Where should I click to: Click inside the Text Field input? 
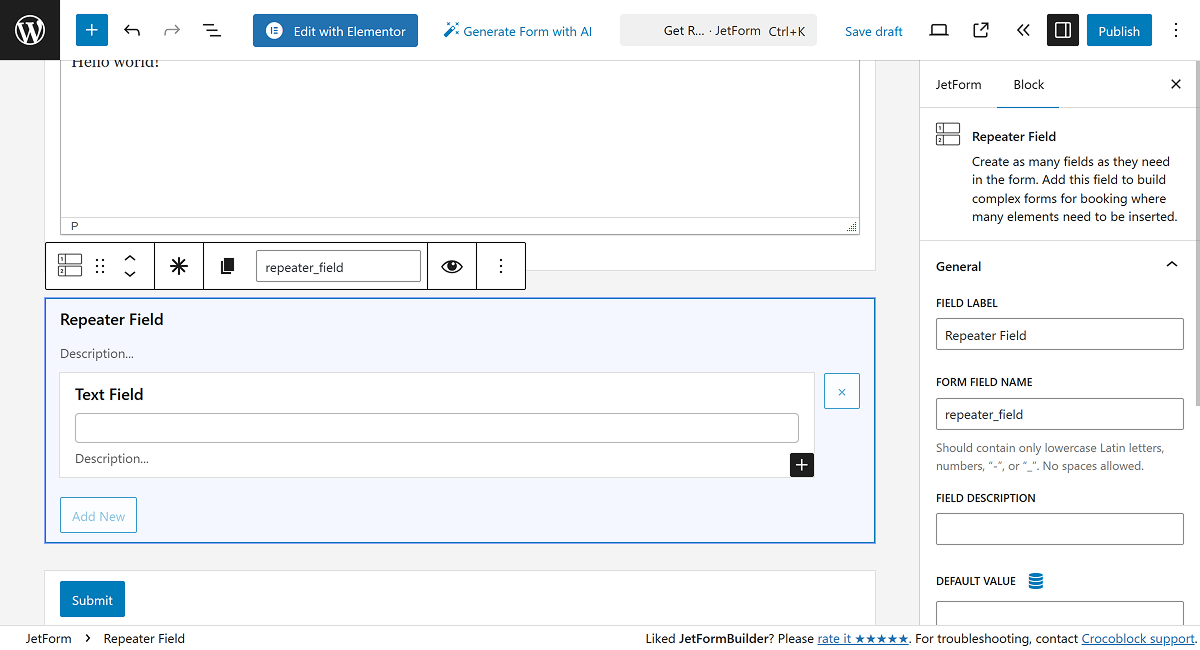pyautogui.click(x=437, y=428)
